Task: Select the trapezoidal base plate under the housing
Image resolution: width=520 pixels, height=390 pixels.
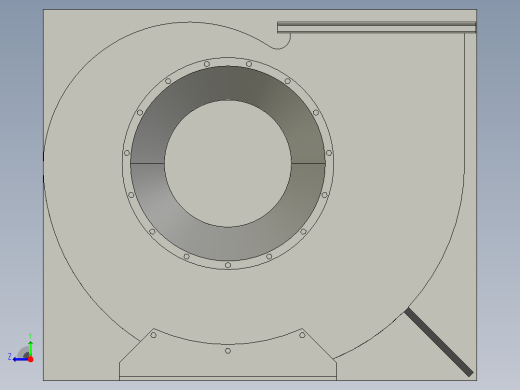Action: point(228,362)
